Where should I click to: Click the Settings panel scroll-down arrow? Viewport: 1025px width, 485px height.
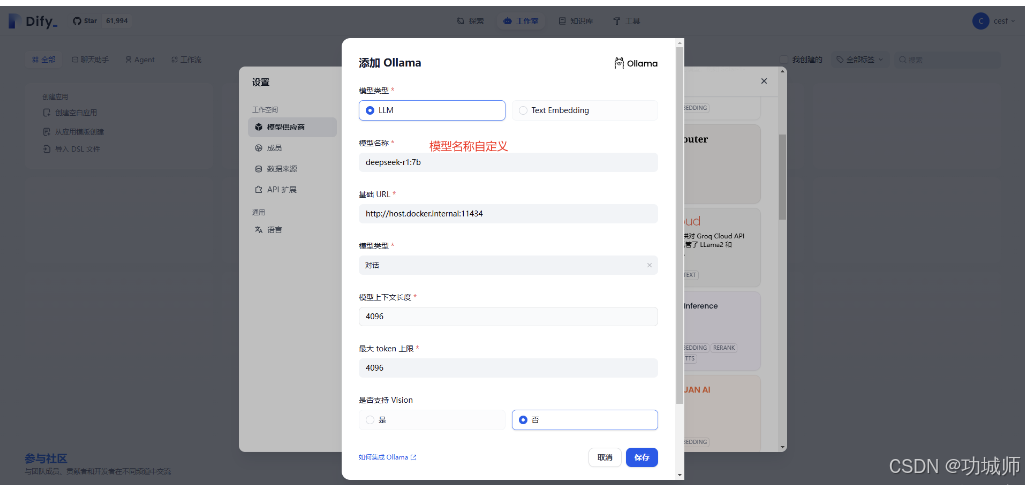[782, 446]
